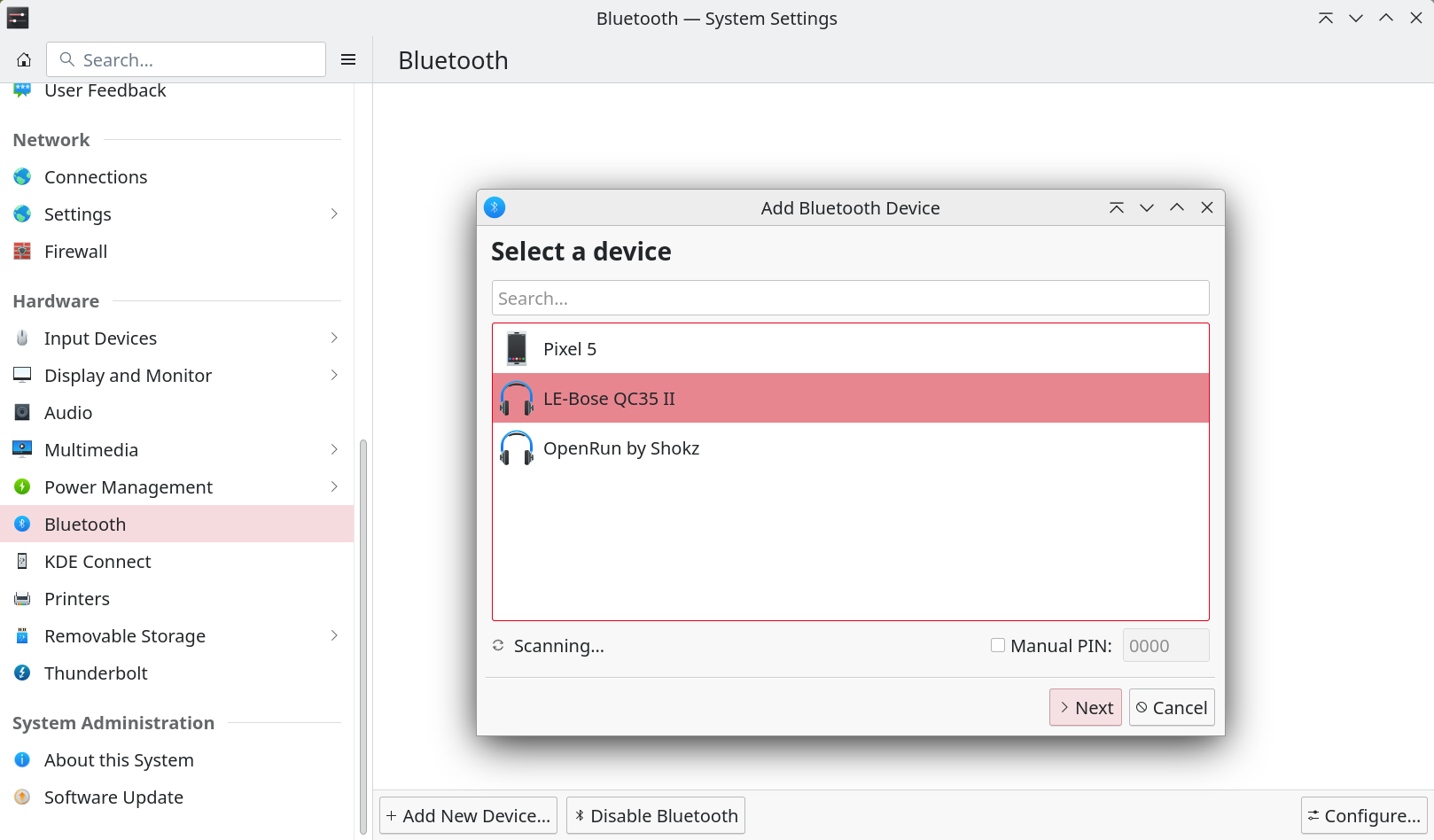
Task: Click the Printers icon
Action: [22, 598]
